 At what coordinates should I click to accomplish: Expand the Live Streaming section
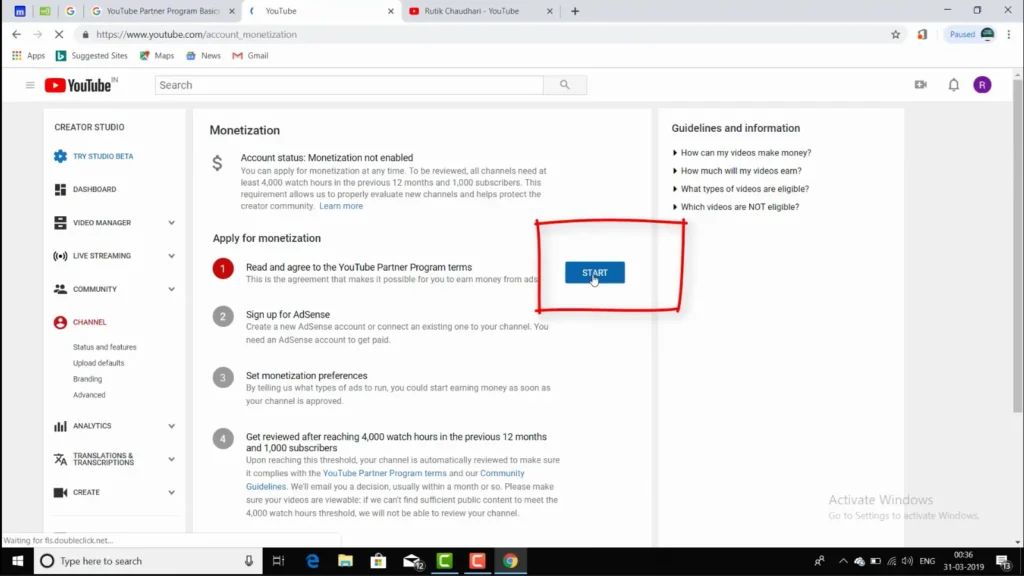pyautogui.click(x=171, y=256)
